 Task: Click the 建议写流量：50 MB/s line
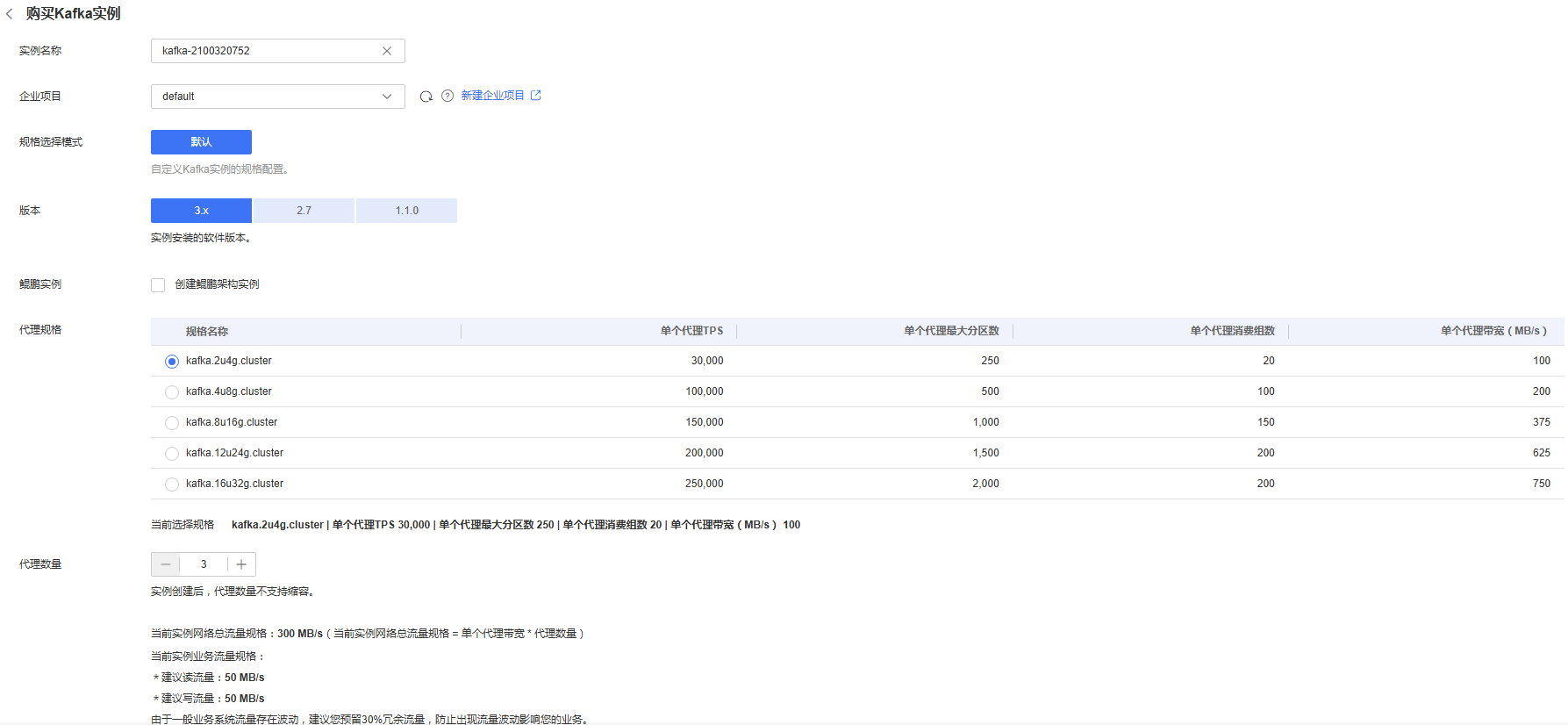[x=209, y=699]
